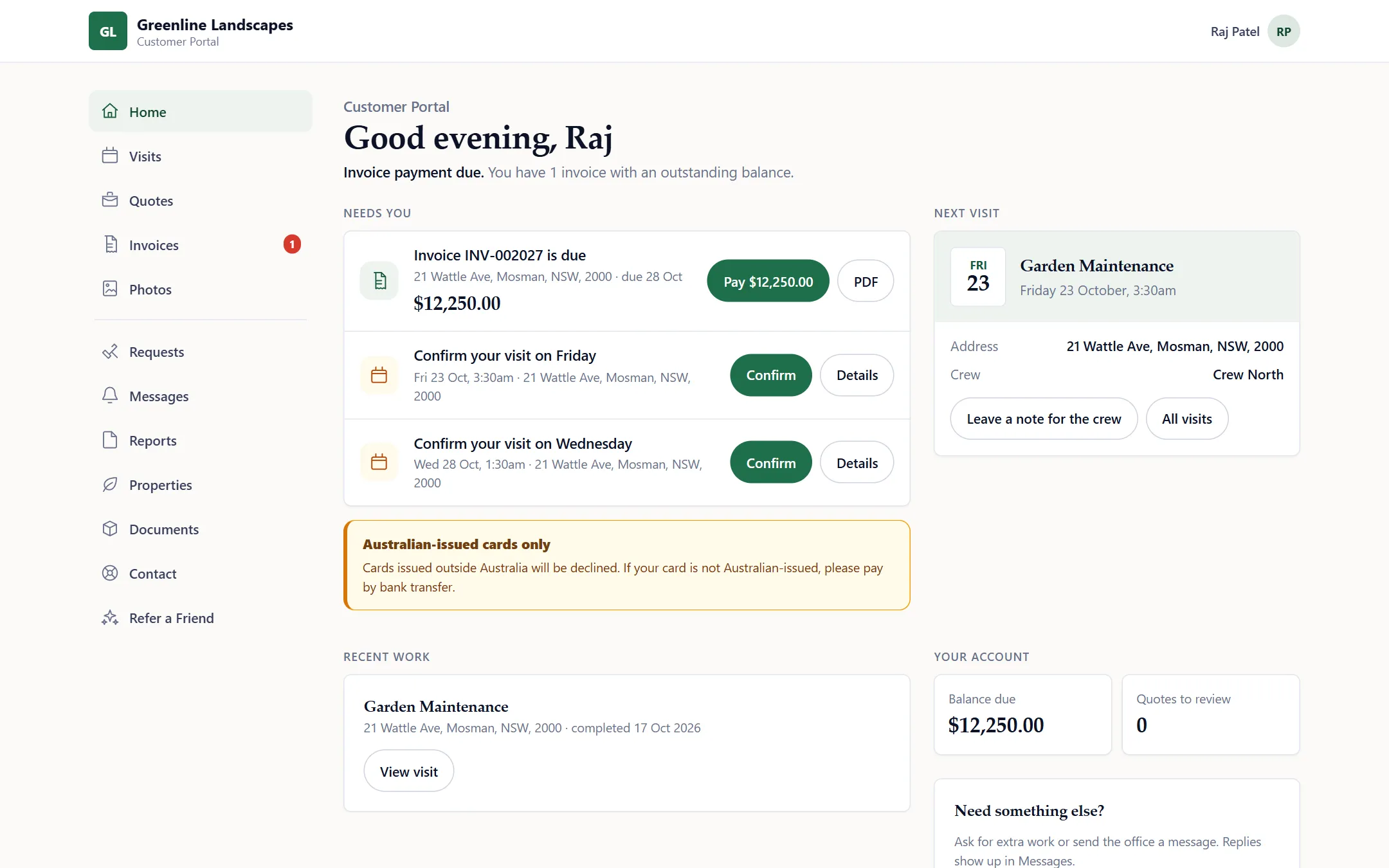Confirm the Friday 23 Oct visit
Image resolution: width=1389 pixels, height=868 pixels.
(770, 375)
